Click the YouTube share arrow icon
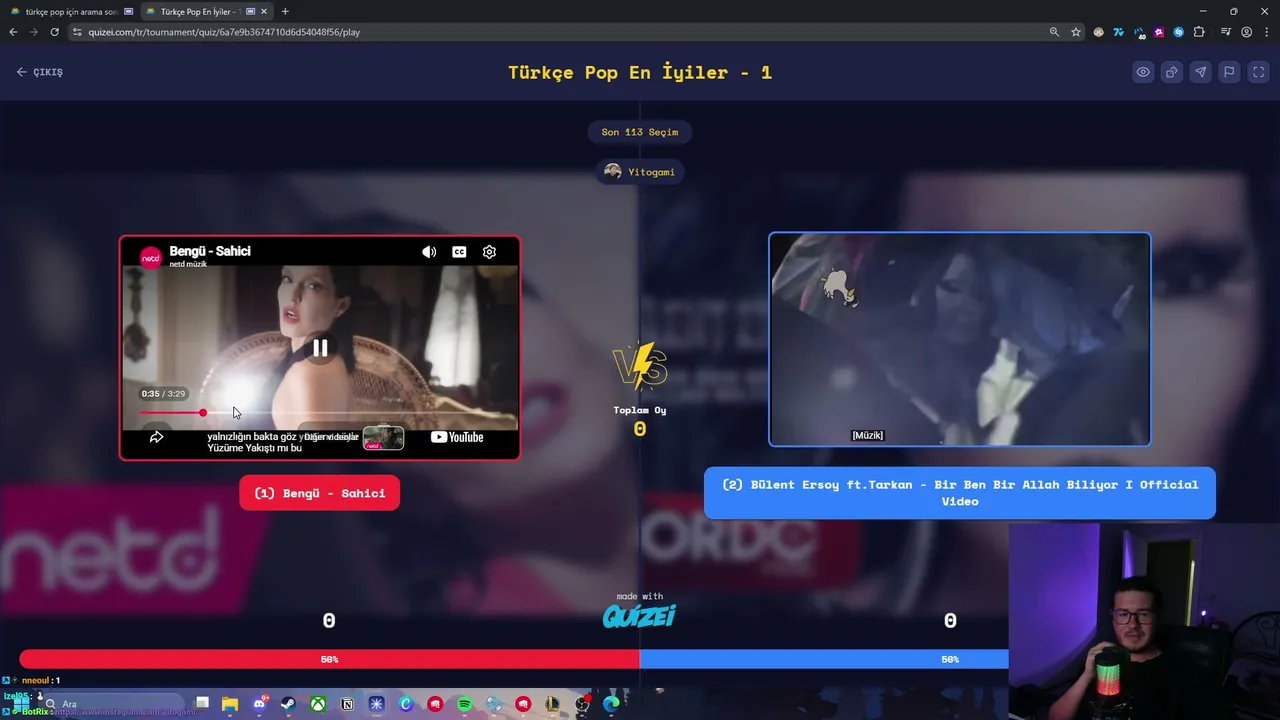Viewport: 1280px width, 720px height. tap(156, 437)
